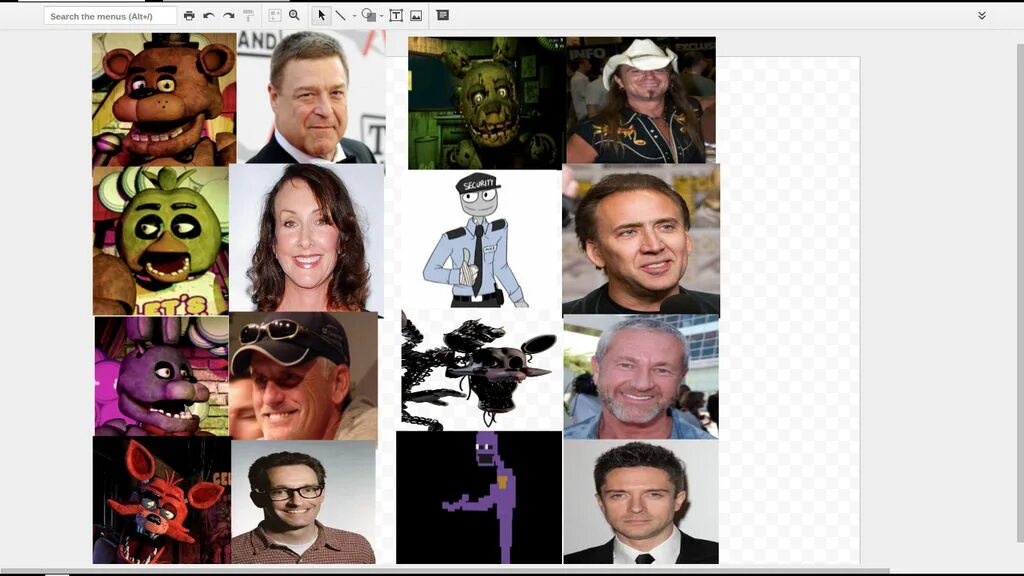The width and height of the screenshot is (1024, 576).
Task: Click the Insert image icon
Action: click(416, 16)
